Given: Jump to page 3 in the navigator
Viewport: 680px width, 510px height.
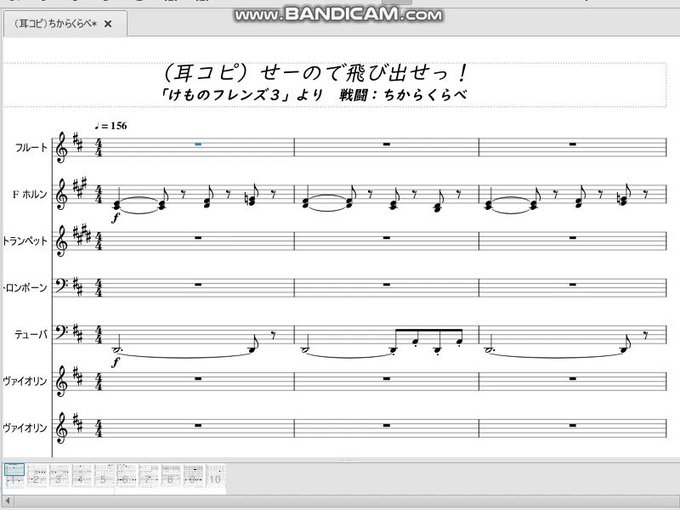Looking at the screenshot, I should pos(59,476).
